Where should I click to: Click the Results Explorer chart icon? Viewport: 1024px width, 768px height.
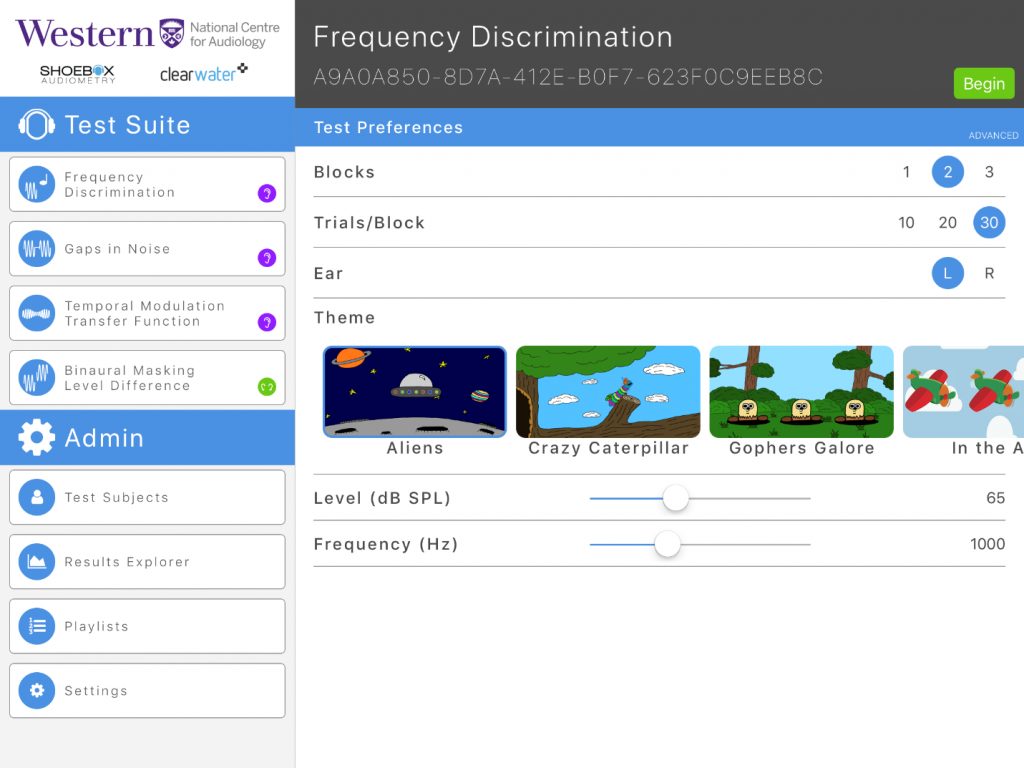[x=37, y=562]
